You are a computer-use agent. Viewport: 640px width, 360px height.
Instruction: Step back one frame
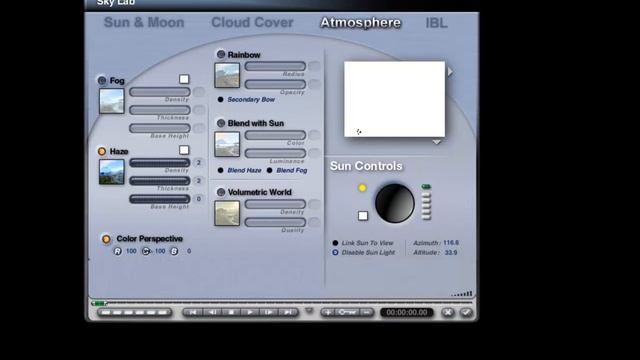212,312
